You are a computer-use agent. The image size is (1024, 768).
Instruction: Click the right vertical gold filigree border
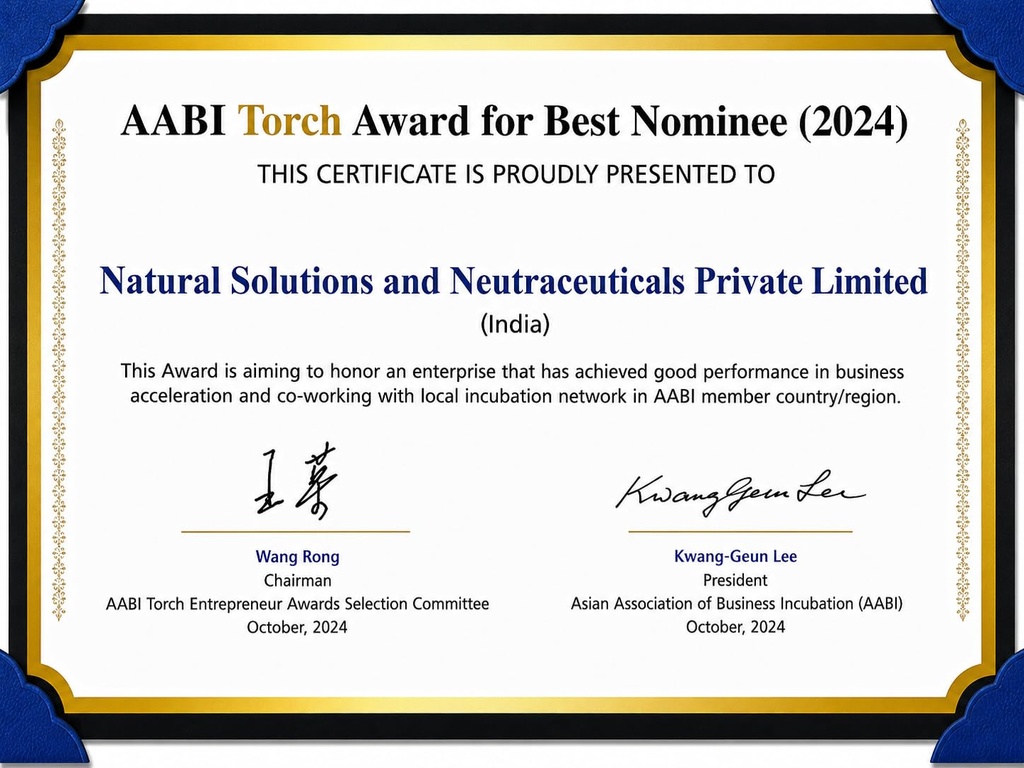click(962, 370)
